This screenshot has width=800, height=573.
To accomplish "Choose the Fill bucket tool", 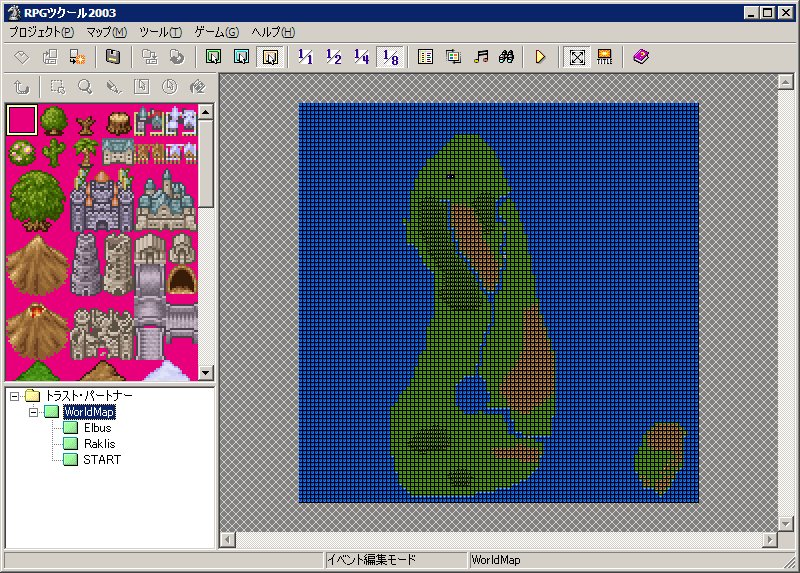I will pos(197,87).
